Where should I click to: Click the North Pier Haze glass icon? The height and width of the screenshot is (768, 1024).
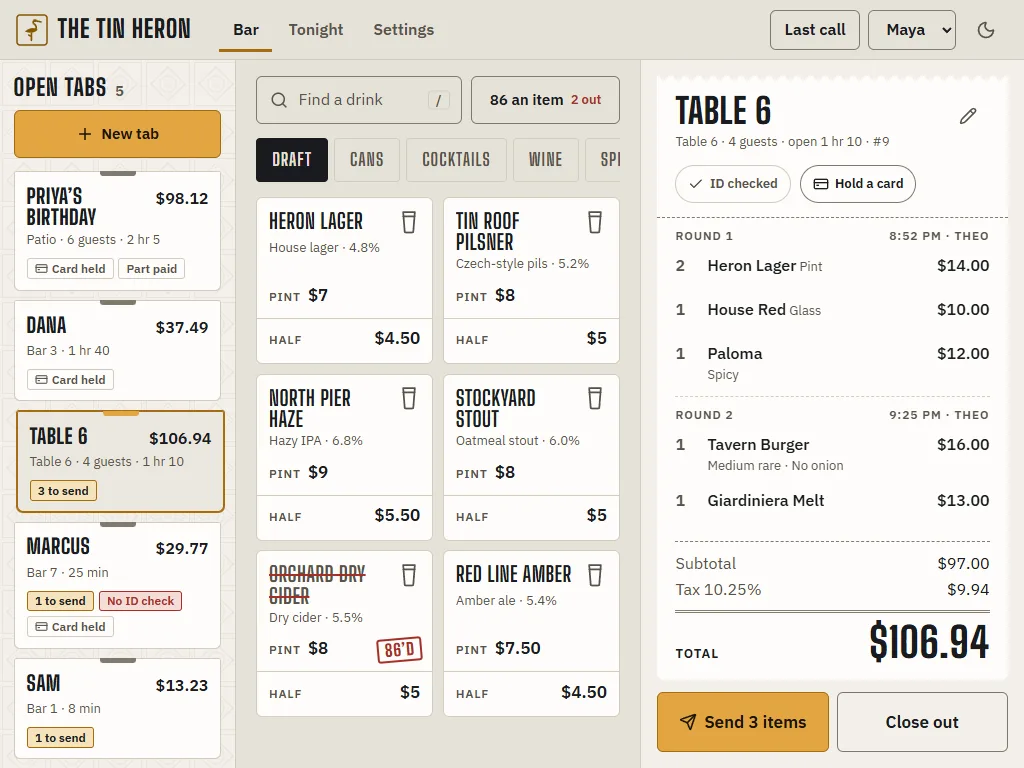coord(409,398)
